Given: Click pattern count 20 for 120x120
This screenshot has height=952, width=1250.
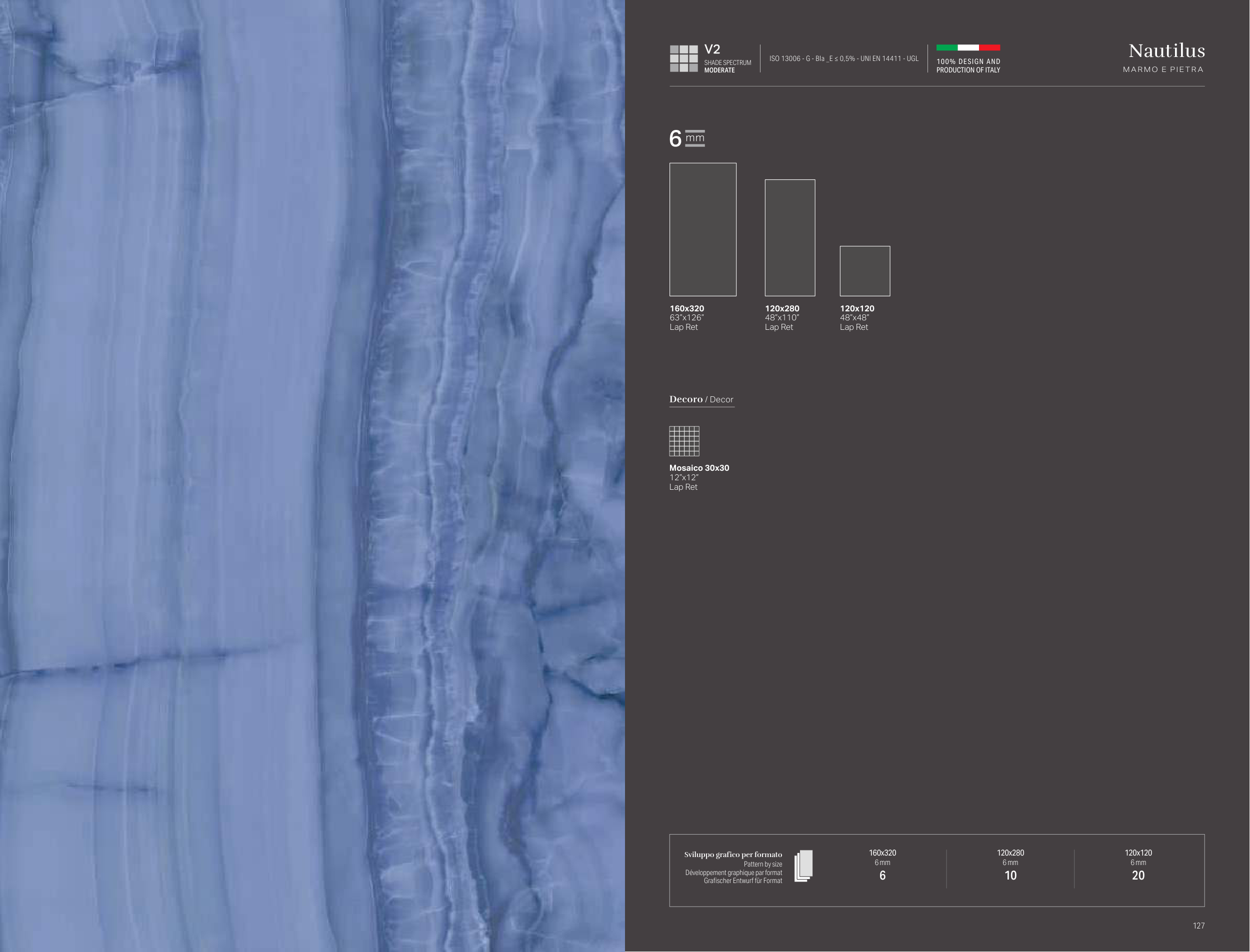Looking at the screenshot, I should click(x=1138, y=876).
